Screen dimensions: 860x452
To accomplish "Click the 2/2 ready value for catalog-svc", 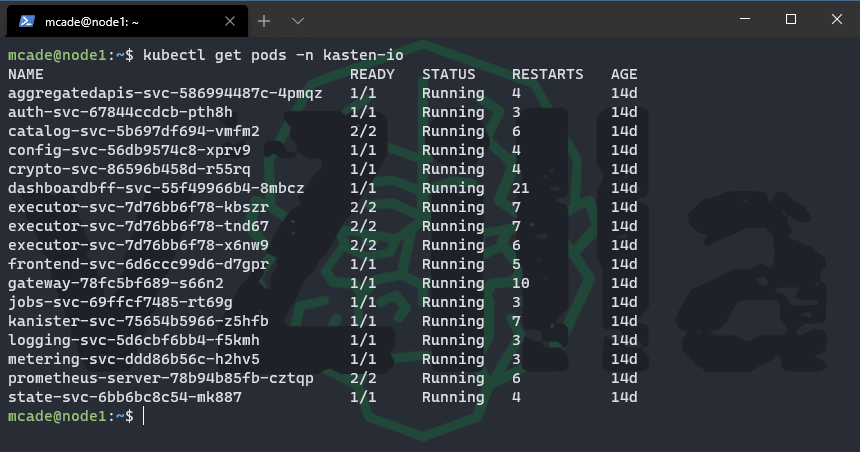I will pos(363,131).
